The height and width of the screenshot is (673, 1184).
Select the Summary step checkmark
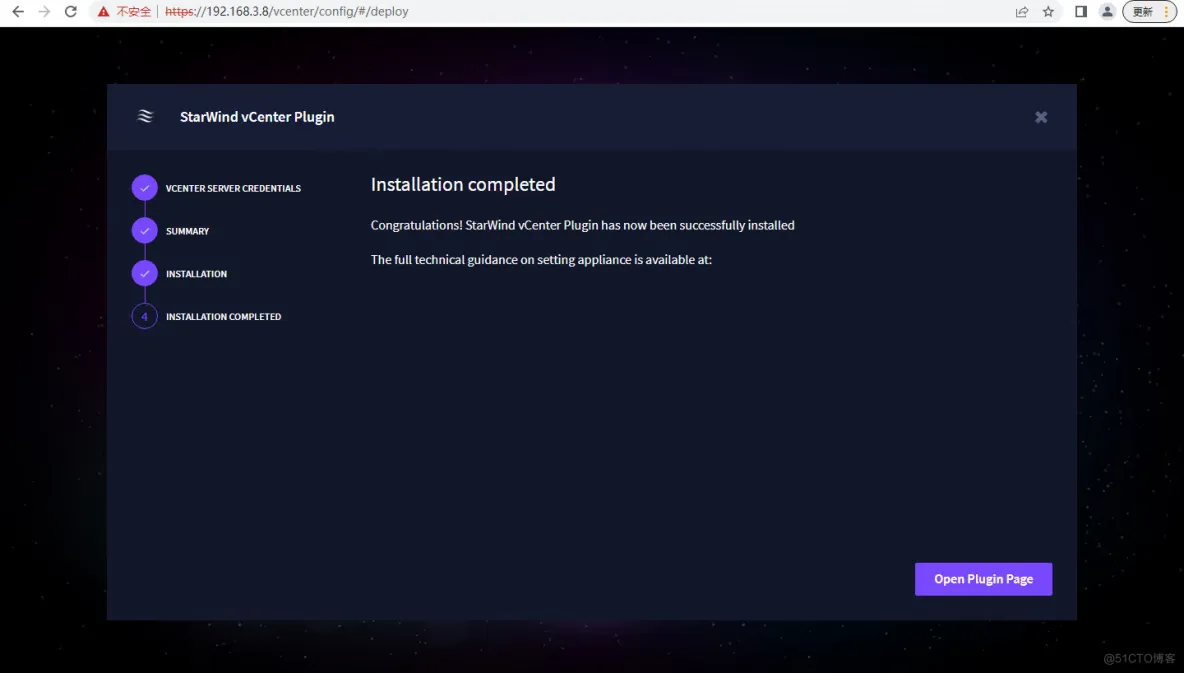click(x=144, y=231)
